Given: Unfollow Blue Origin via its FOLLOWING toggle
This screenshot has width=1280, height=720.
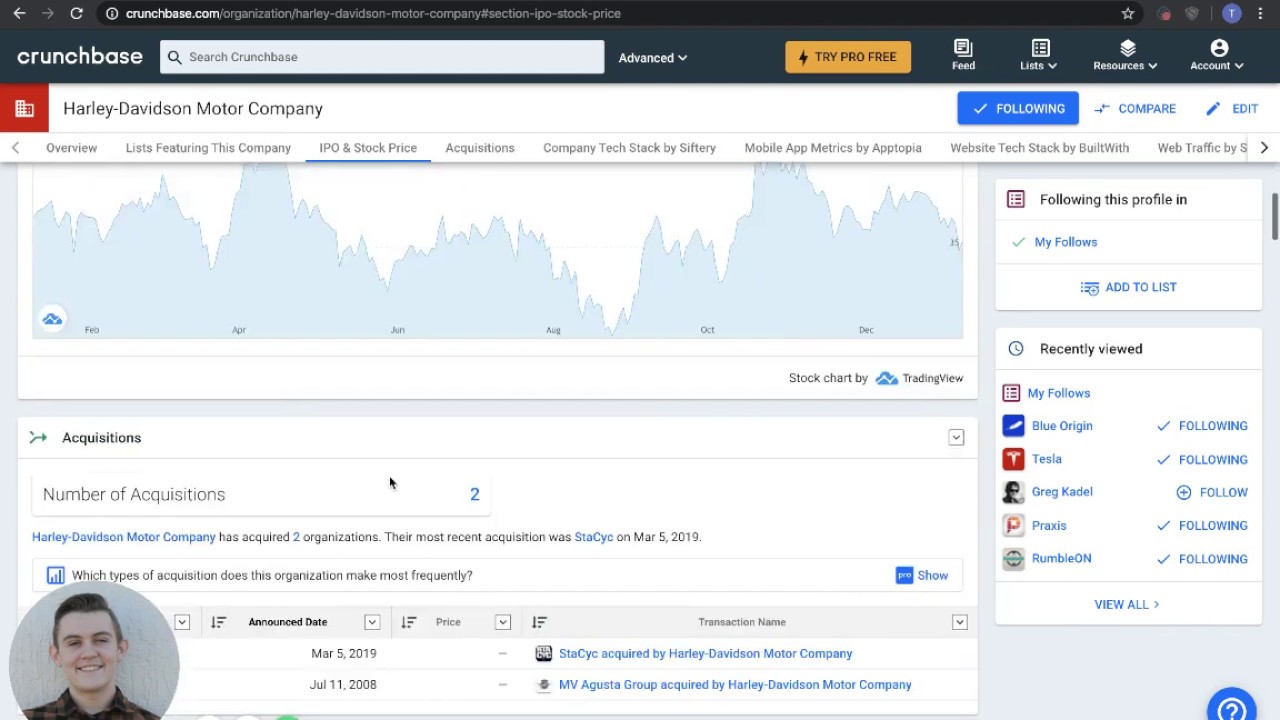Looking at the screenshot, I should (x=1202, y=426).
